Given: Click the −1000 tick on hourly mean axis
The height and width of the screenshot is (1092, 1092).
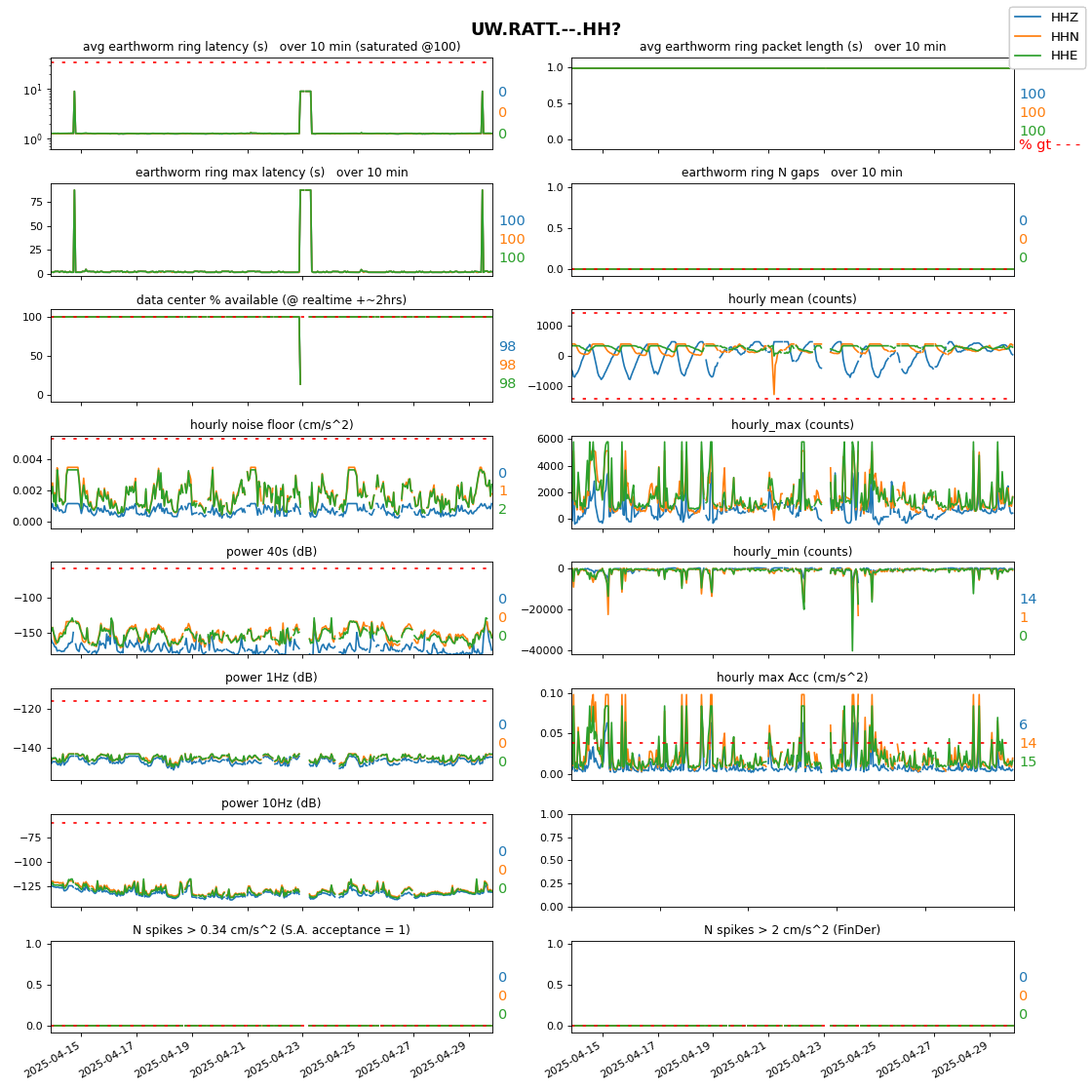Looking at the screenshot, I should (545, 386).
